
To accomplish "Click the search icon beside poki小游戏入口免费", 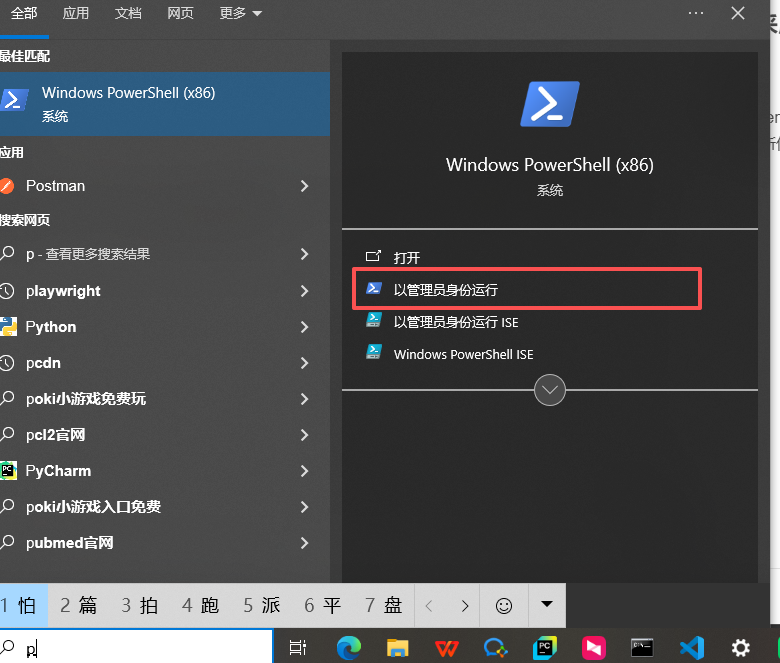I will click(7, 506).
